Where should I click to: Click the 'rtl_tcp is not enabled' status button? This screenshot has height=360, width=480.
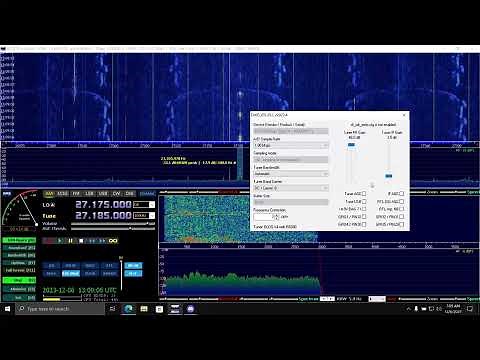click(x=373, y=124)
